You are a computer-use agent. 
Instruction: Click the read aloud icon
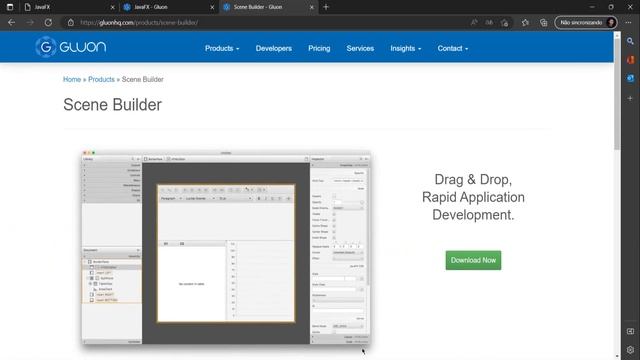point(473,22)
